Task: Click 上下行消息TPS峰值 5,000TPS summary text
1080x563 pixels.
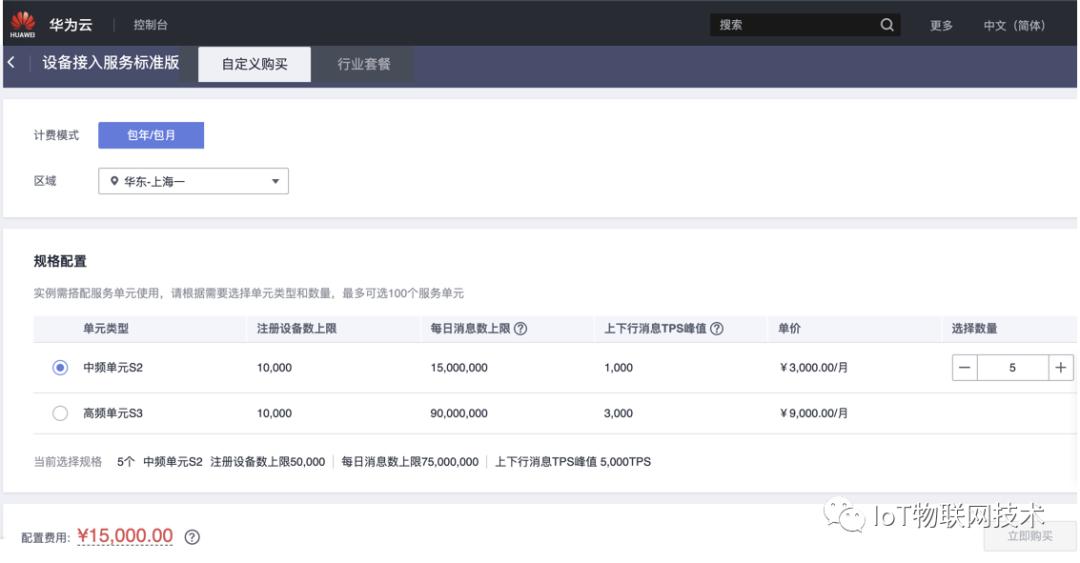Action: pos(572,462)
